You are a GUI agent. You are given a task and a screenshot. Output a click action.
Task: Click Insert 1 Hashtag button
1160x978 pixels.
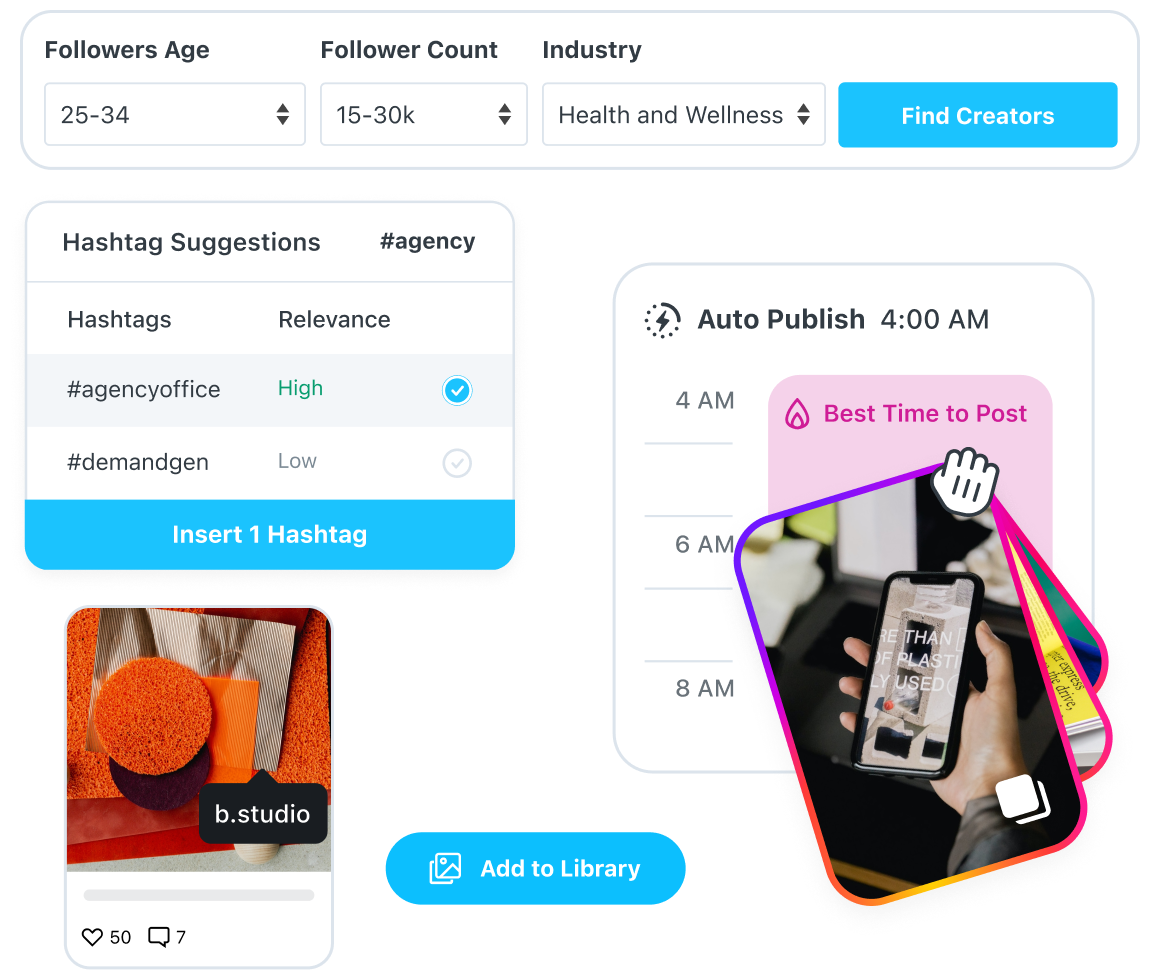pyautogui.click(x=270, y=534)
